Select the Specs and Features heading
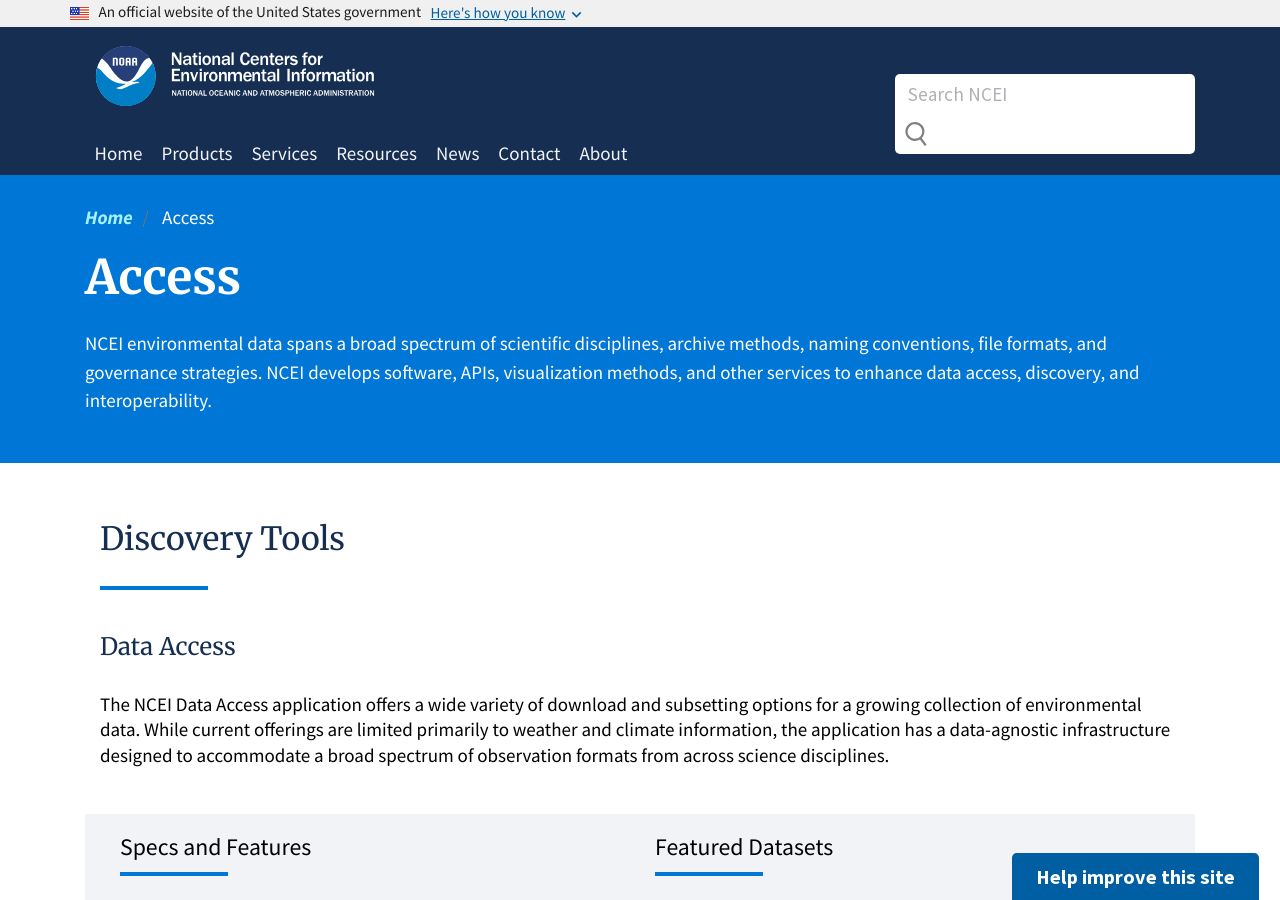 [x=215, y=847]
